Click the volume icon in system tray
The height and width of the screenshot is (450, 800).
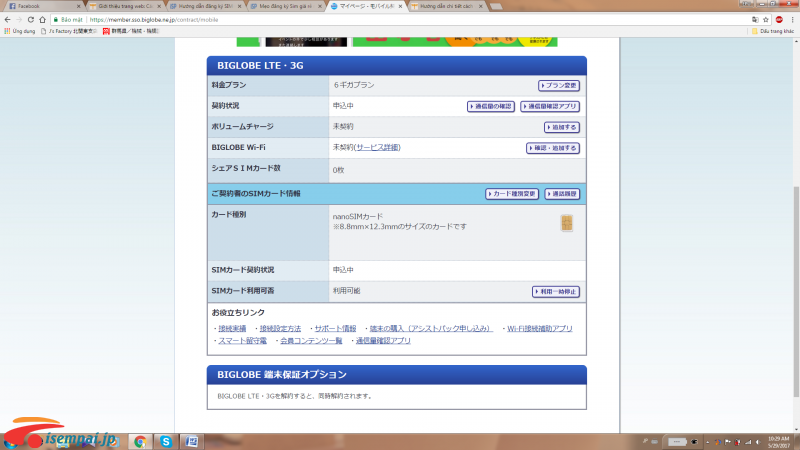coord(758,442)
